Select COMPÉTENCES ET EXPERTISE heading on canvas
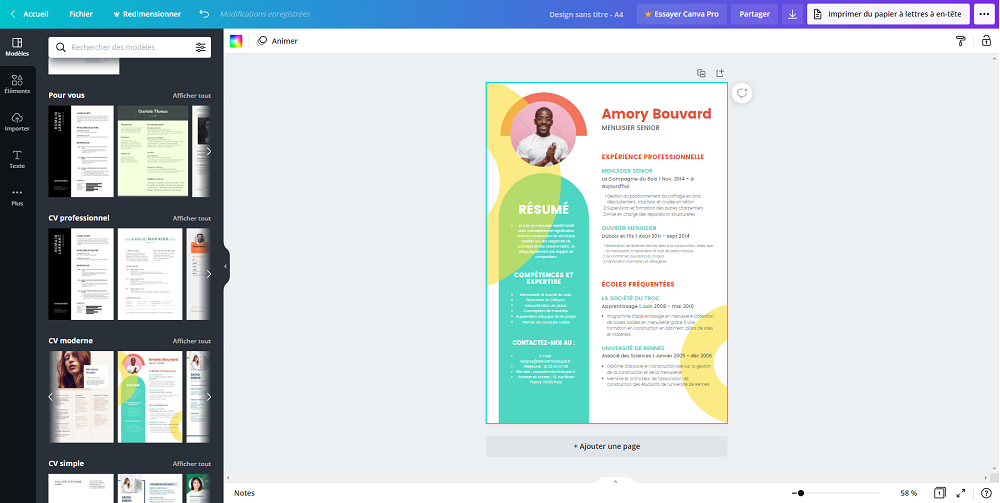Image resolution: width=1000 pixels, height=503 pixels. tap(543, 278)
